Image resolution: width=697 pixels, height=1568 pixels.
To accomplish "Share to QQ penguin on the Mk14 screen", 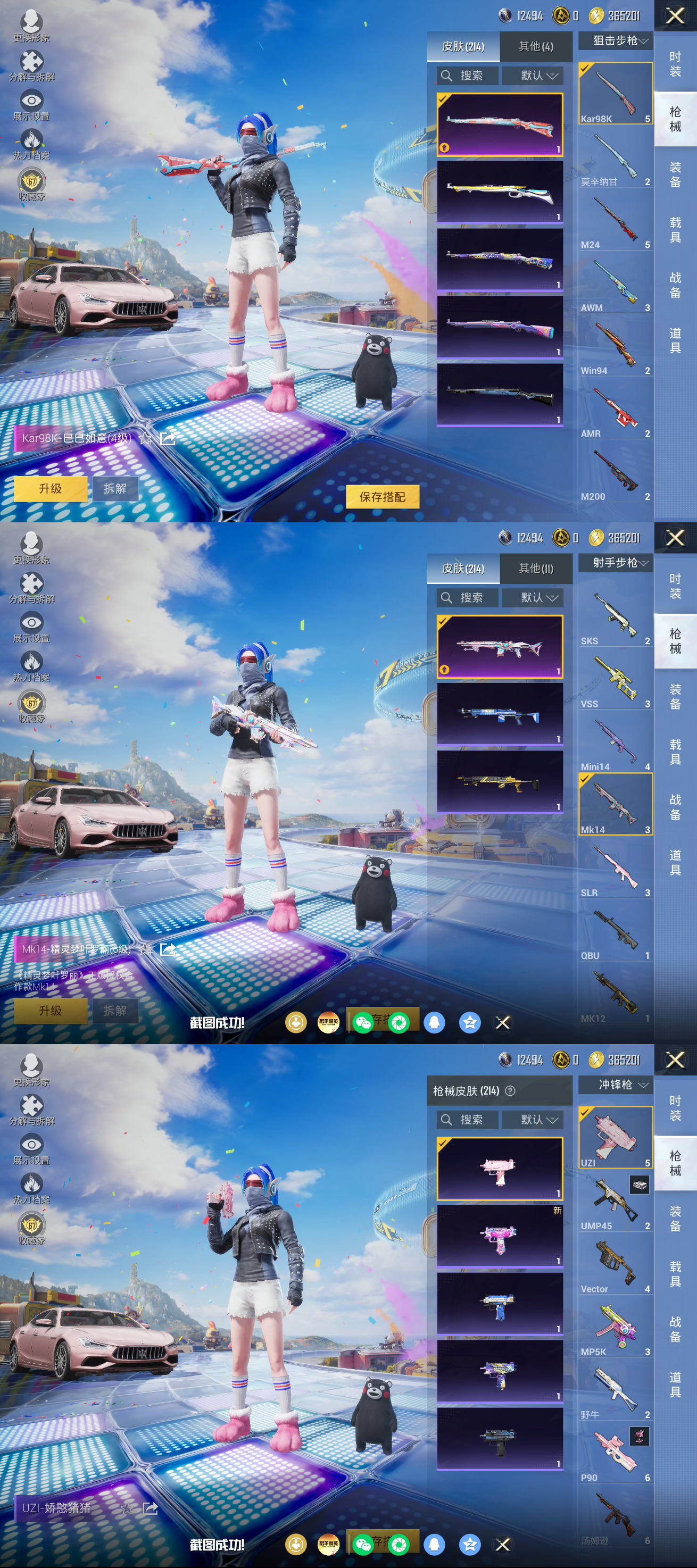I will pos(434,1022).
